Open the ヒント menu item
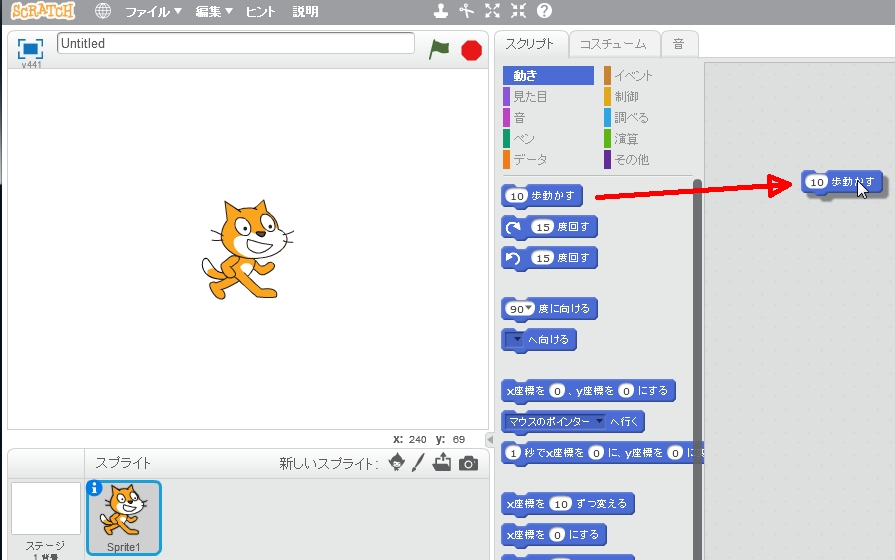Image resolution: width=895 pixels, height=560 pixels. [x=260, y=11]
